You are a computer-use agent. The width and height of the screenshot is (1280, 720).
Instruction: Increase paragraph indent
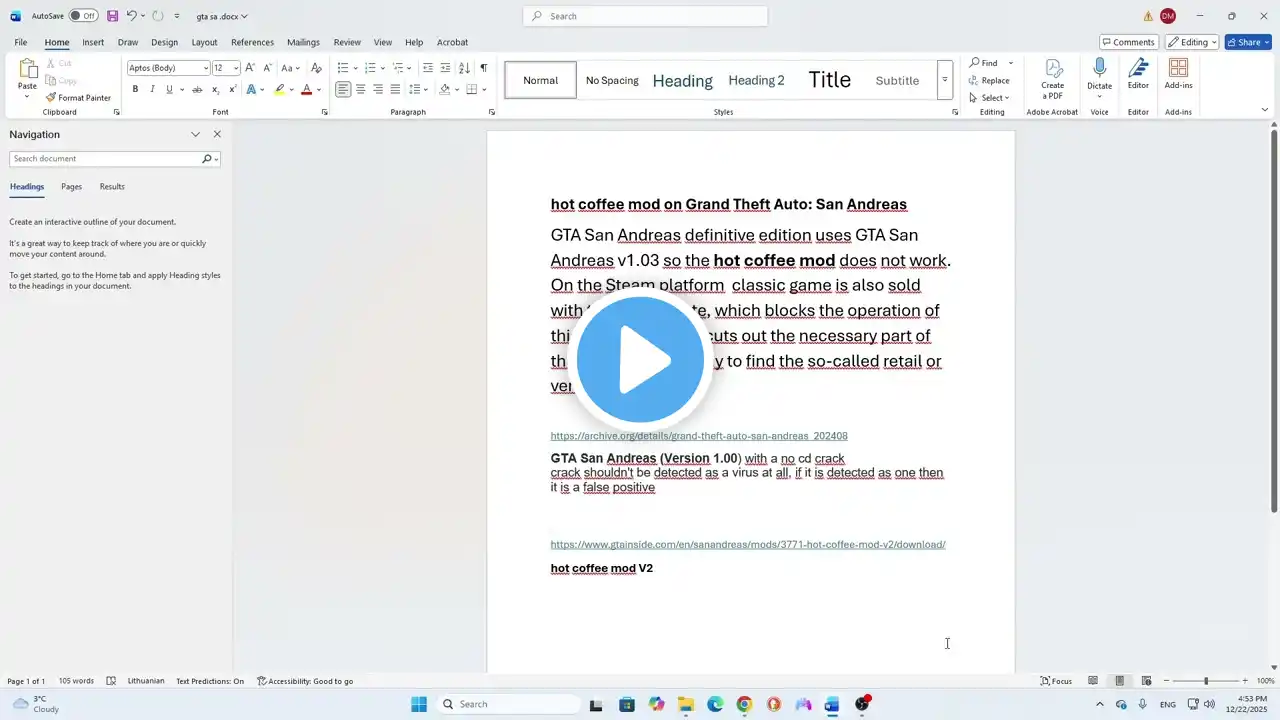tap(445, 68)
